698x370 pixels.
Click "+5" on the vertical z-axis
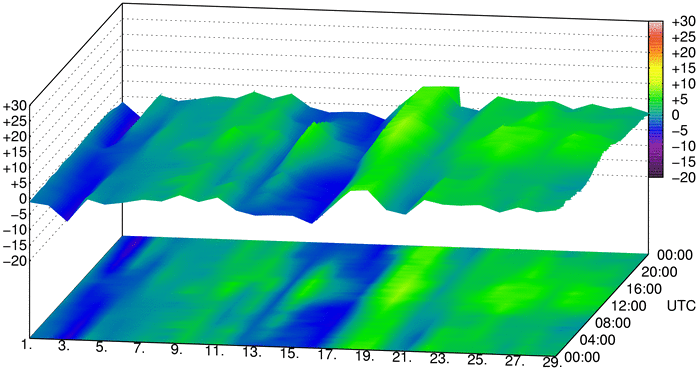coord(18,183)
